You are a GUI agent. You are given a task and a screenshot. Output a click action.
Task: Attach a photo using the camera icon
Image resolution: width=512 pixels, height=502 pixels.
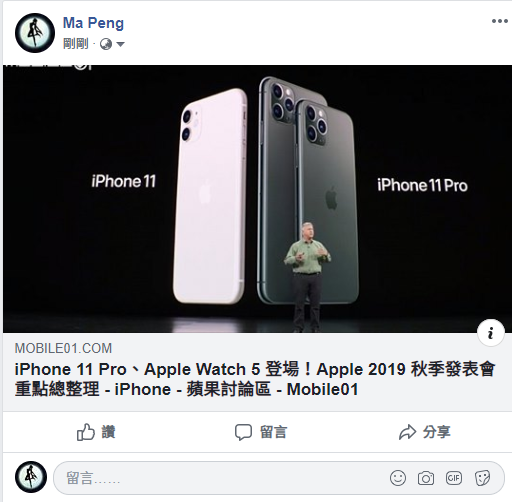pyautogui.click(x=426, y=479)
